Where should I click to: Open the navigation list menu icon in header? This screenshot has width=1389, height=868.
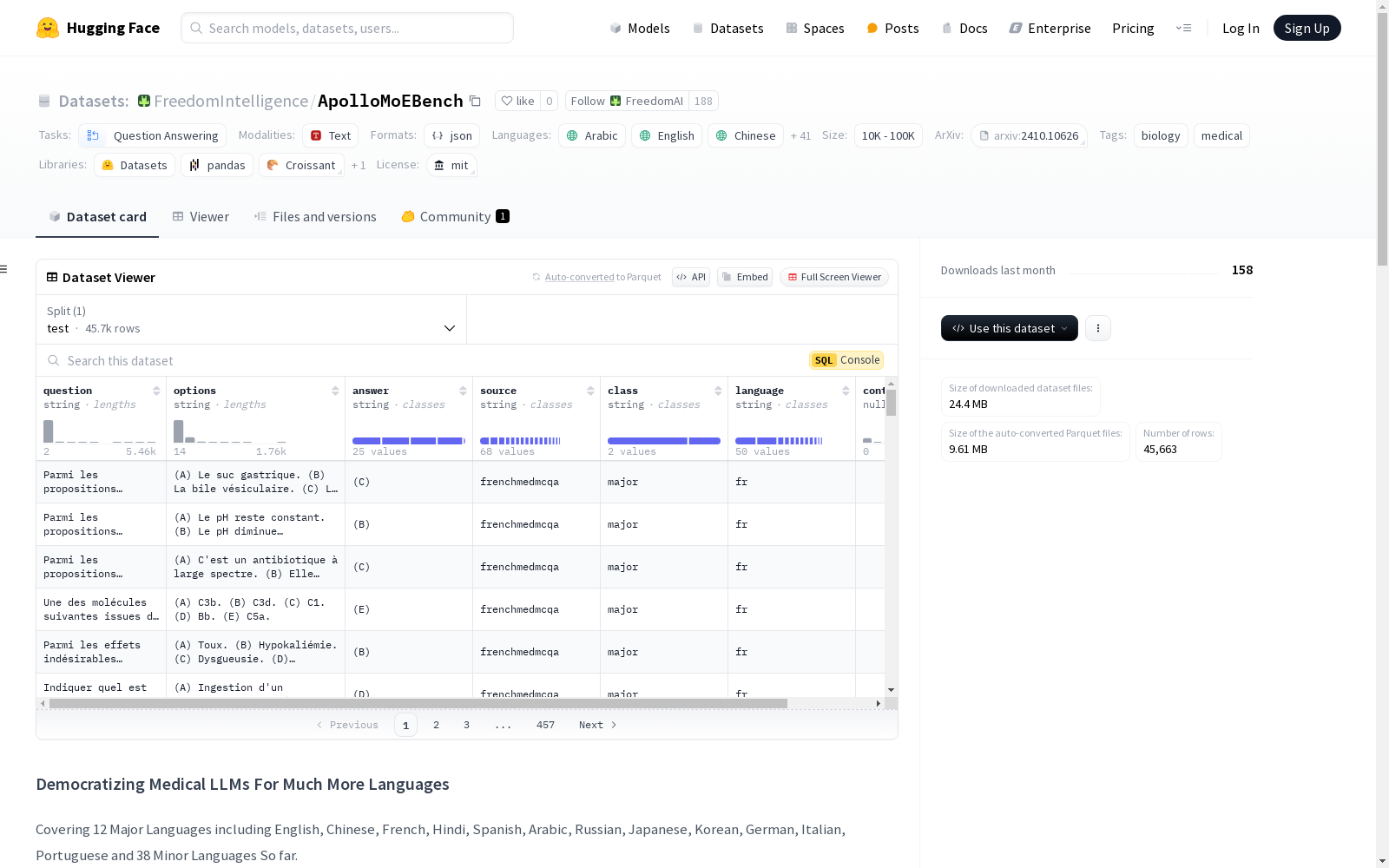click(x=1183, y=28)
